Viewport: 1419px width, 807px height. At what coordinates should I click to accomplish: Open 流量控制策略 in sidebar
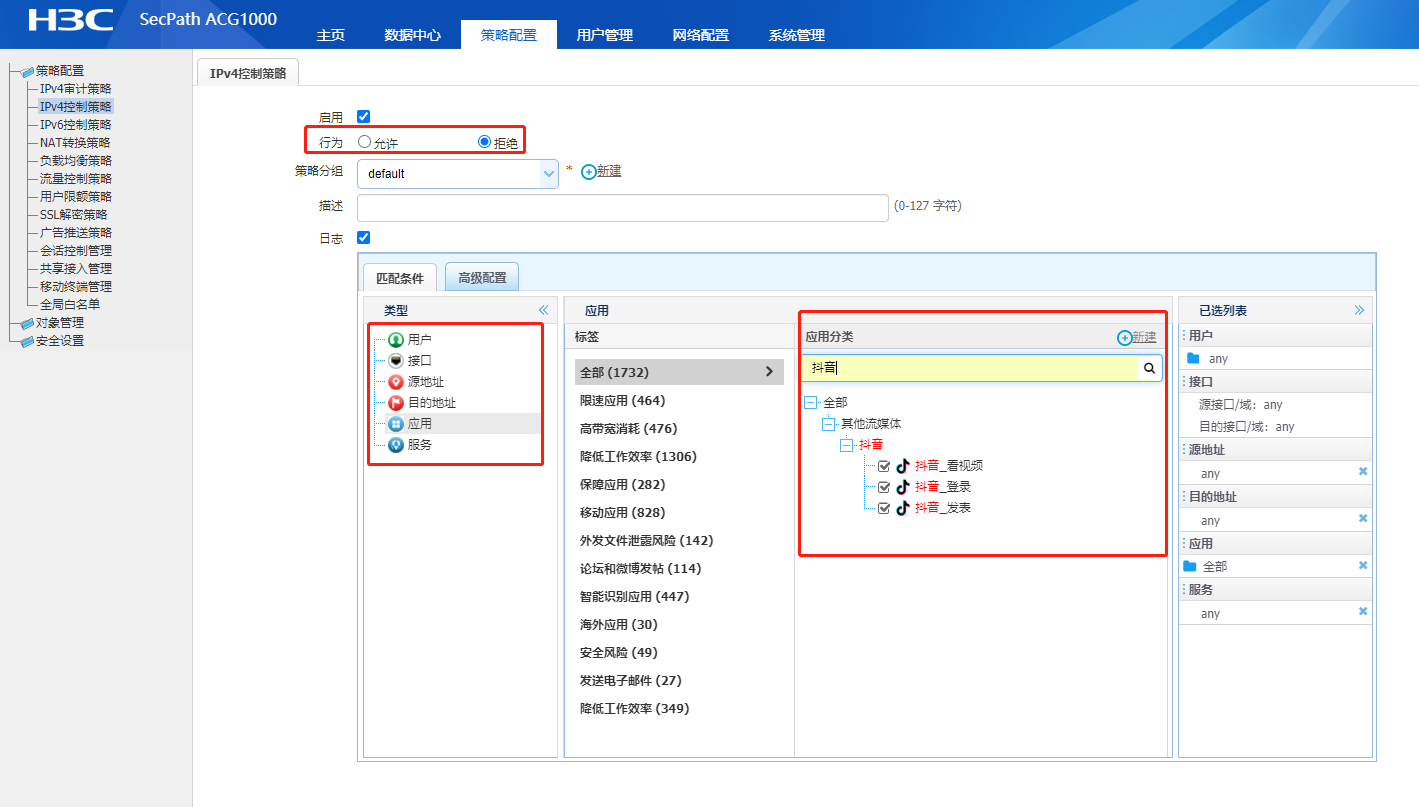tap(76, 179)
